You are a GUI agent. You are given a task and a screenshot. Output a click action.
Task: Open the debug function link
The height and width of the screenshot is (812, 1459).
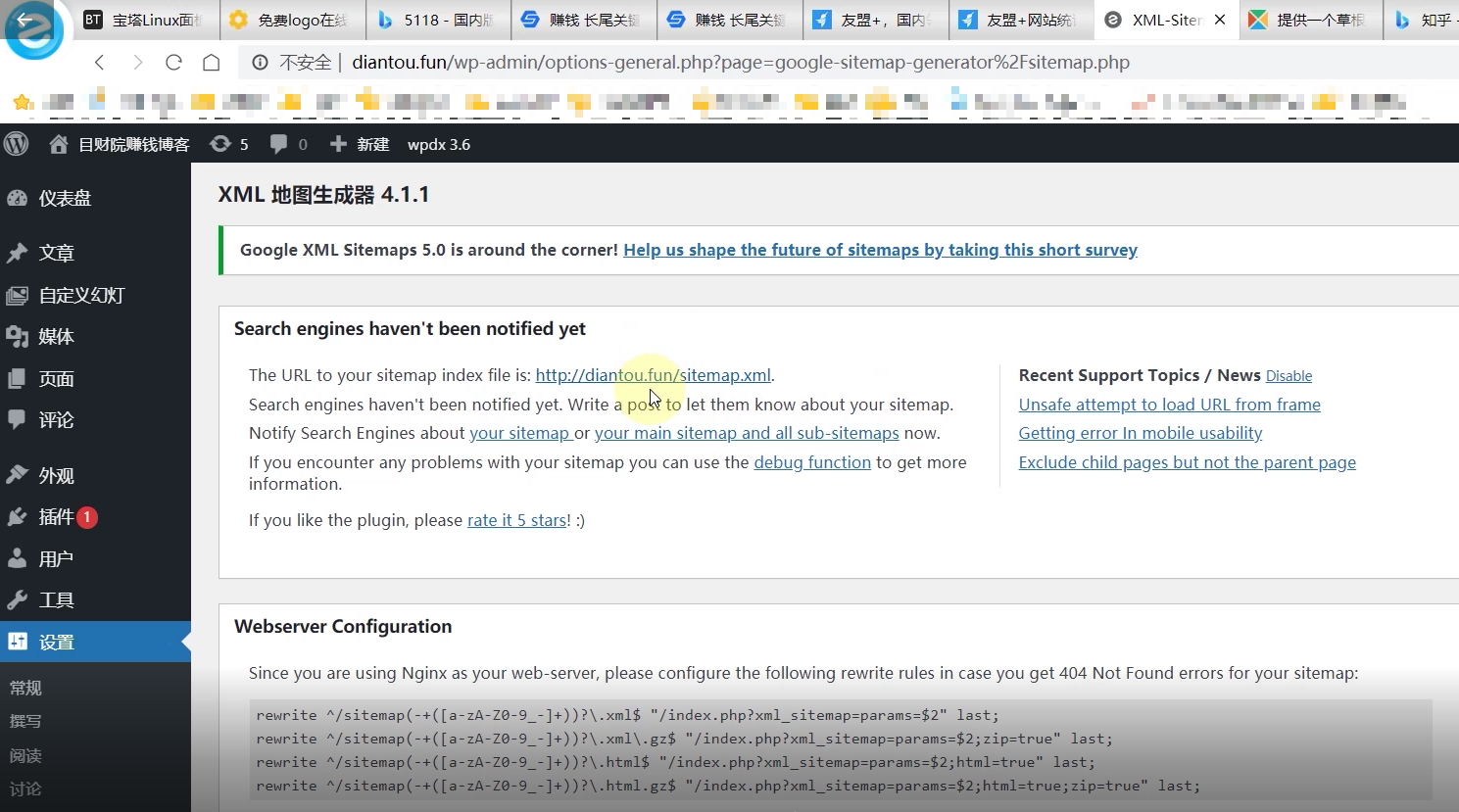coord(812,462)
